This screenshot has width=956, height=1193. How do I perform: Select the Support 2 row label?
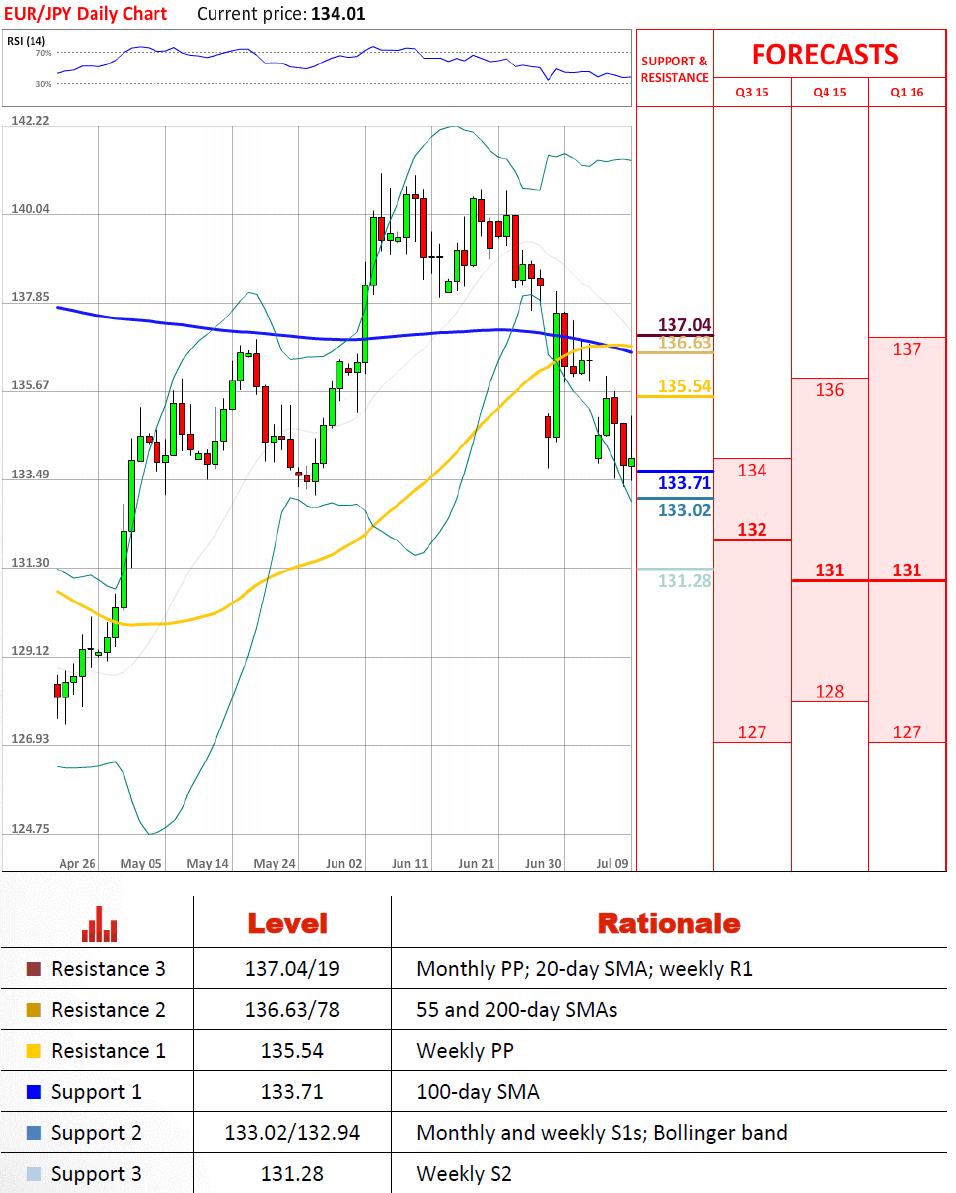(97, 1134)
